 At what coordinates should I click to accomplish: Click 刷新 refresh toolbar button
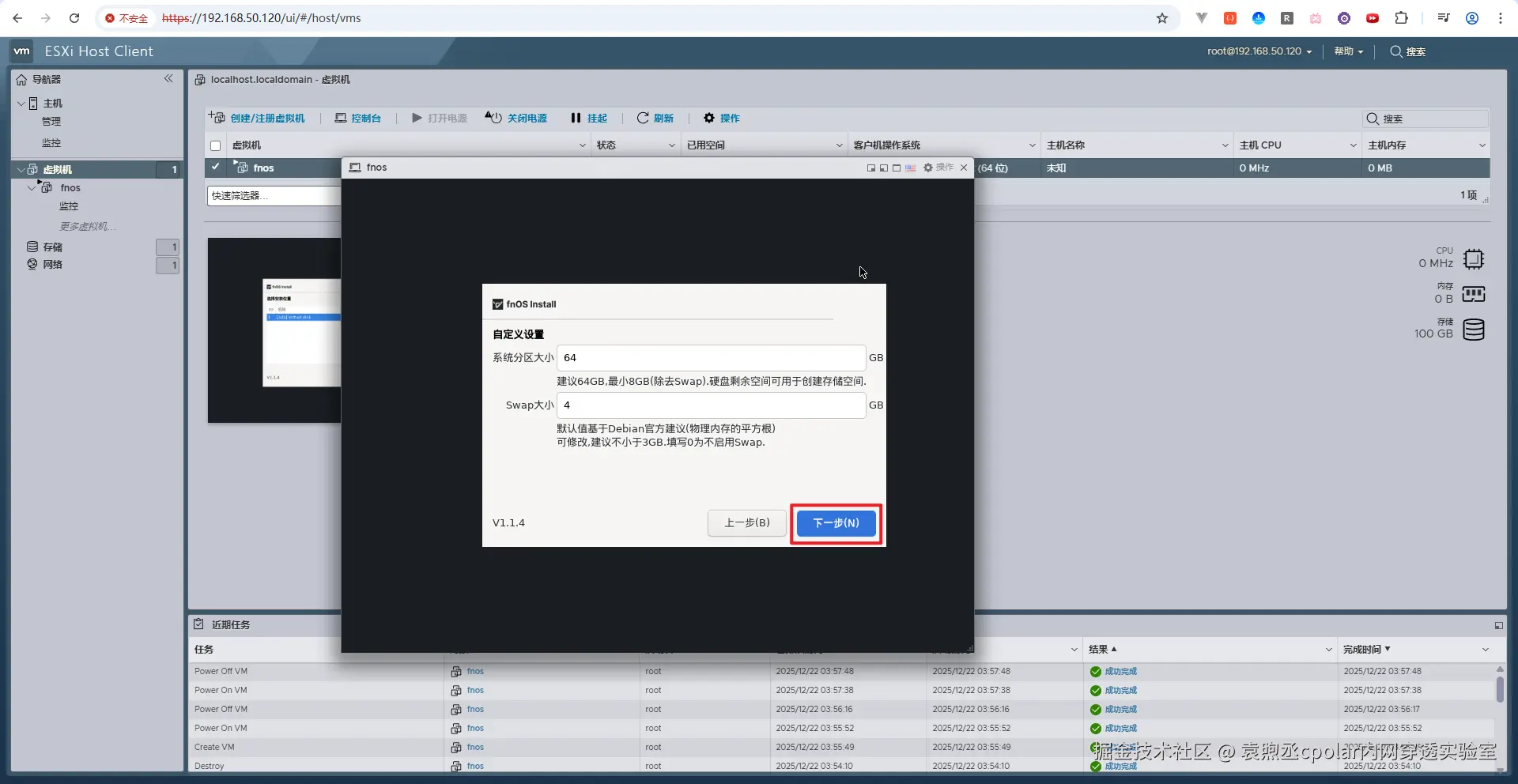pyautogui.click(x=655, y=119)
